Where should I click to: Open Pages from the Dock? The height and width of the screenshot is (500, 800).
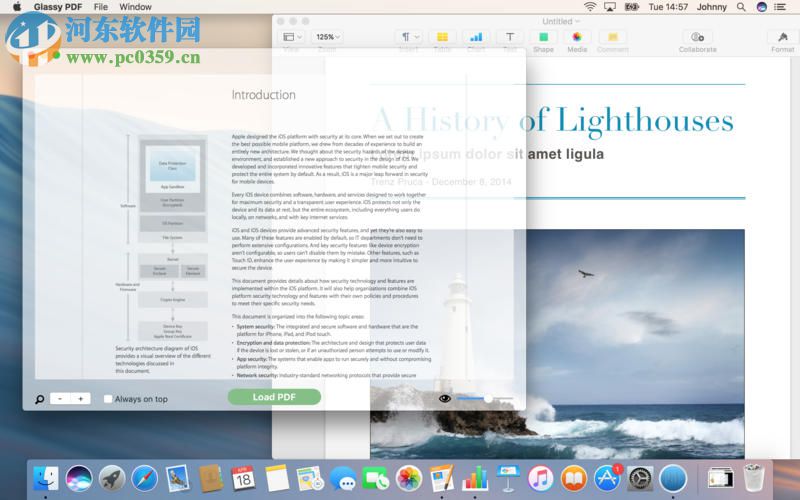pos(442,479)
